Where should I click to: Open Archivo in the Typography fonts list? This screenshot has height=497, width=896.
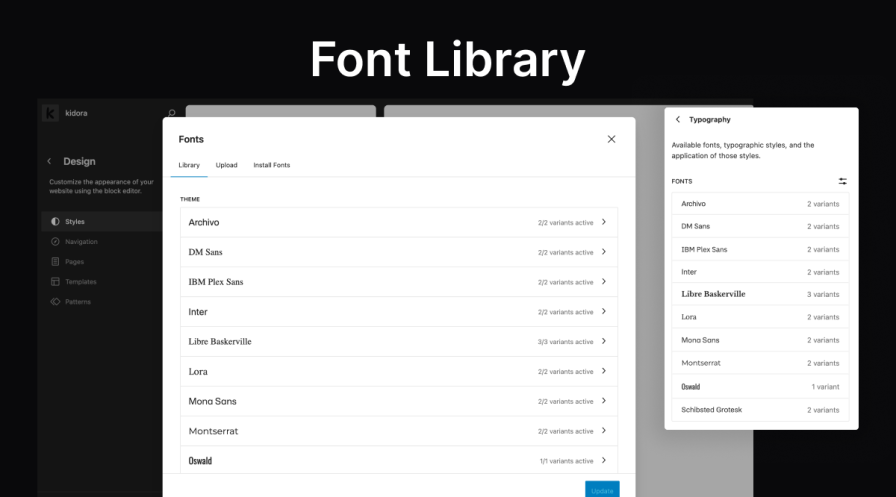click(760, 203)
